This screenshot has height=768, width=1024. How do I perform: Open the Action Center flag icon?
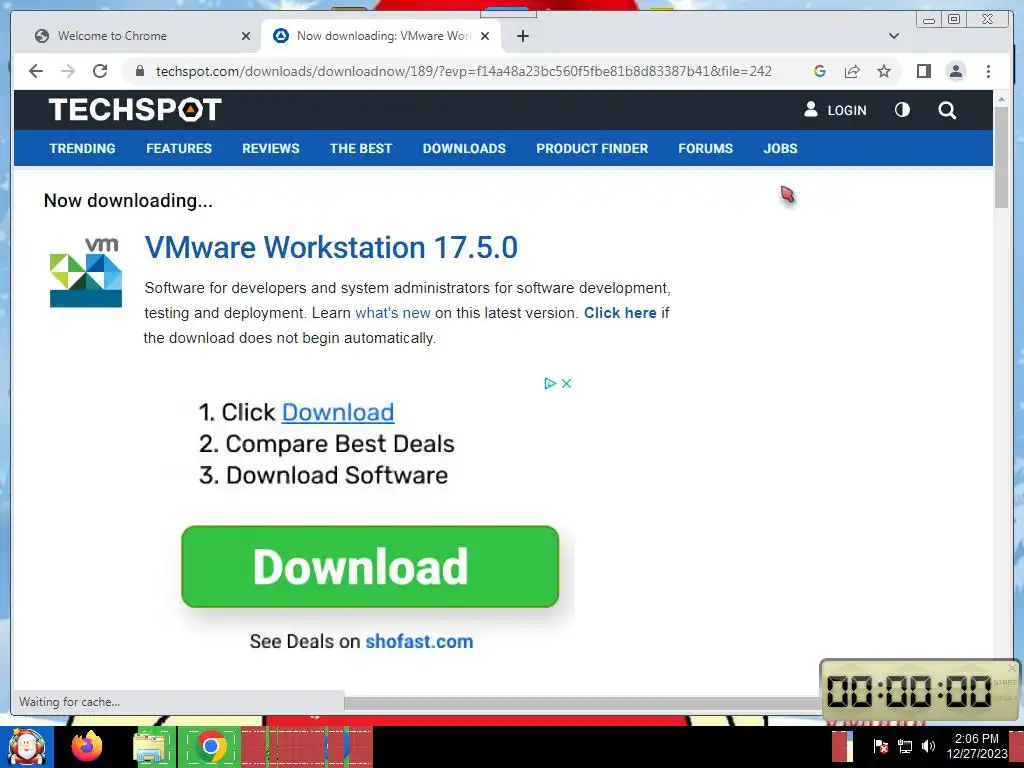pyautogui.click(x=880, y=746)
